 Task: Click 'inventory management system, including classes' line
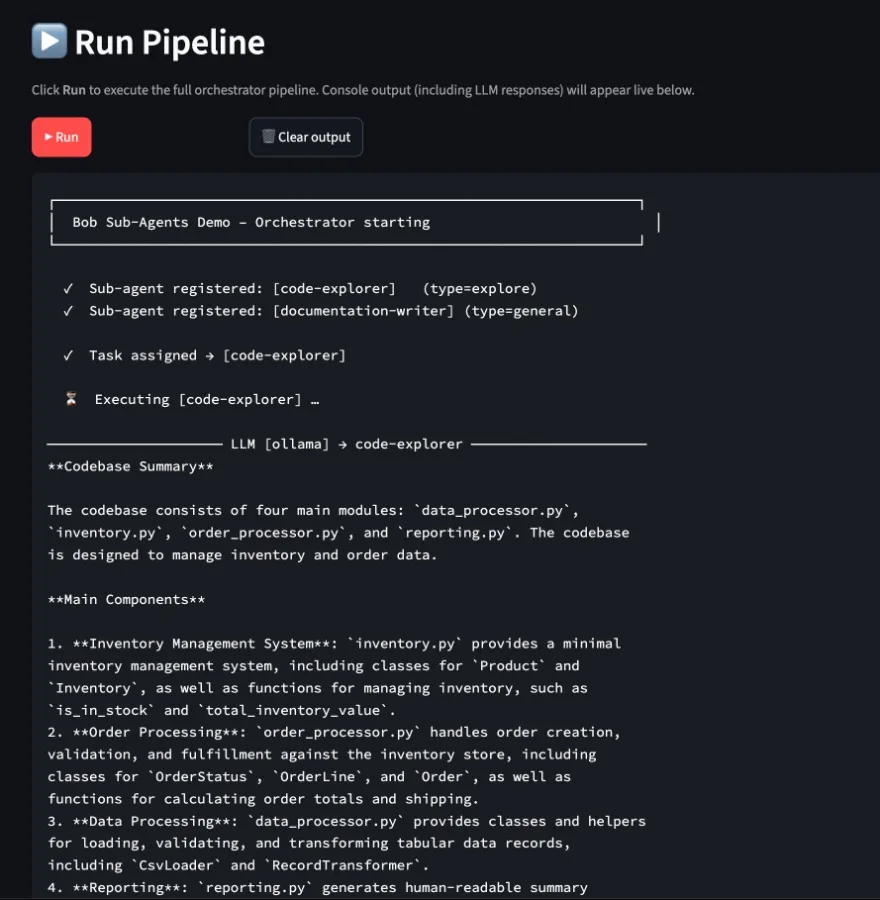[313, 666]
